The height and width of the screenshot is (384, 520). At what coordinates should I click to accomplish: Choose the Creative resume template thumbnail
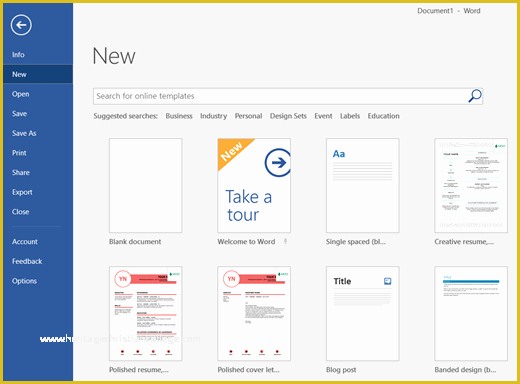pos(471,185)
